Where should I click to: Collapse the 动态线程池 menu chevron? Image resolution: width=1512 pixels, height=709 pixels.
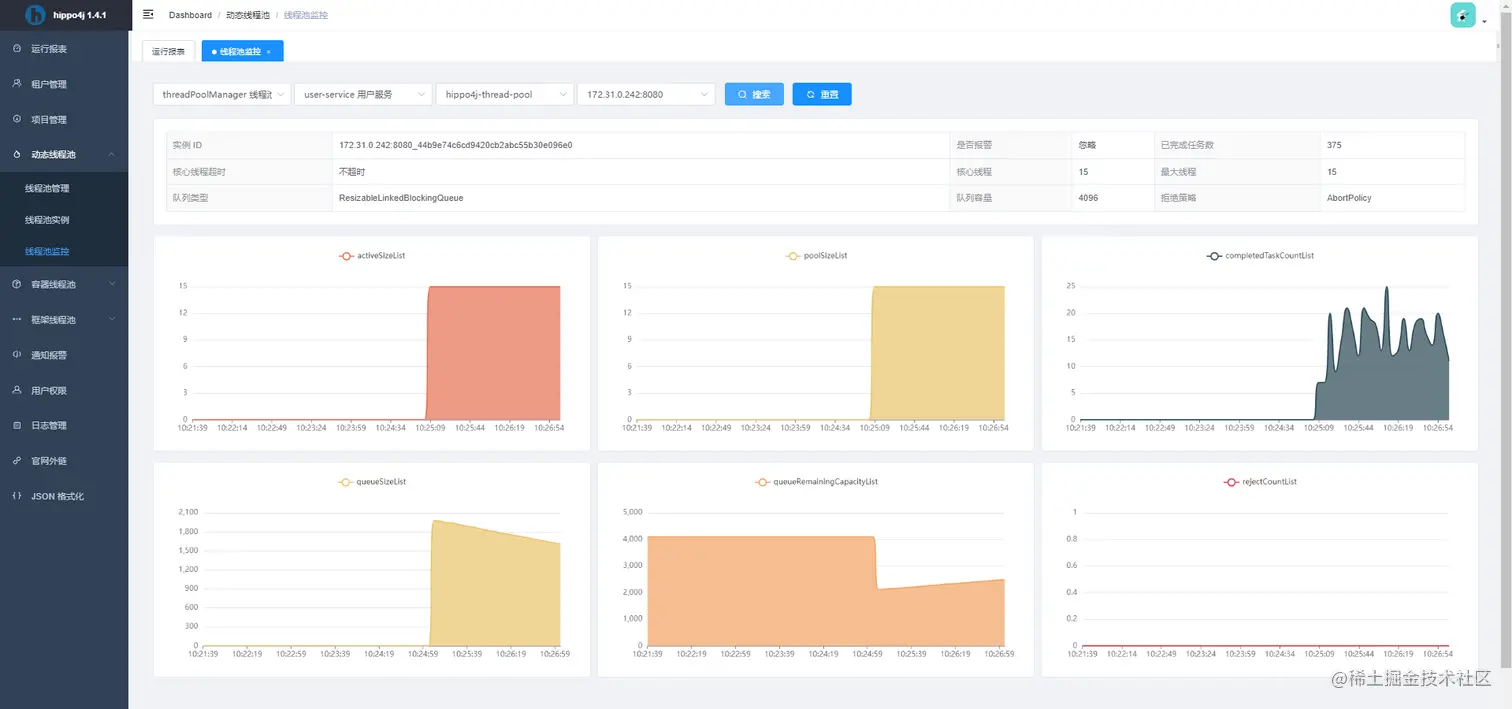[x=111, y=155]
